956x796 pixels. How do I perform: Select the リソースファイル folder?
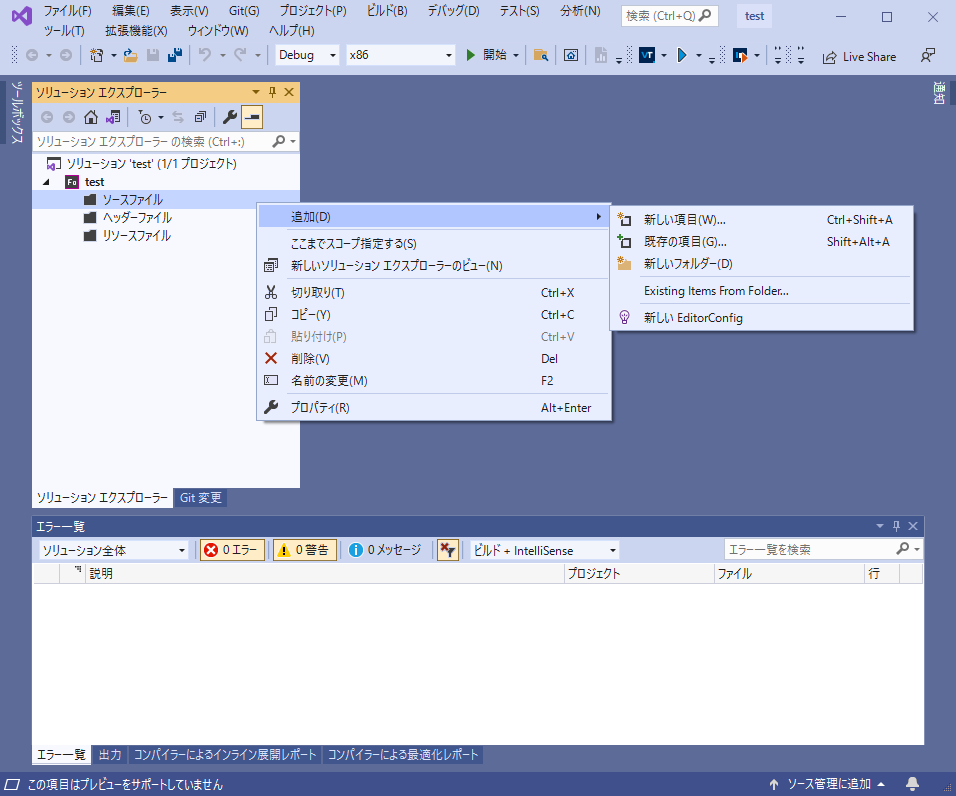137,236
